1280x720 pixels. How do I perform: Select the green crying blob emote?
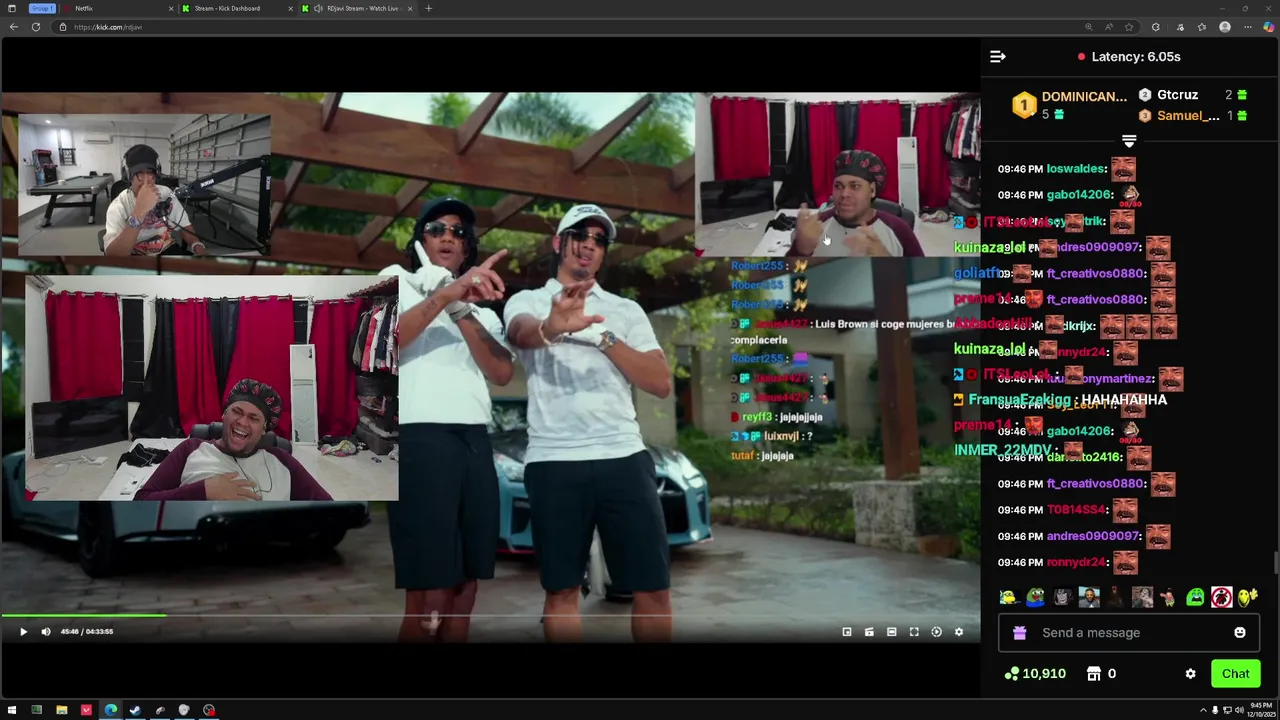coord(1195,598)
